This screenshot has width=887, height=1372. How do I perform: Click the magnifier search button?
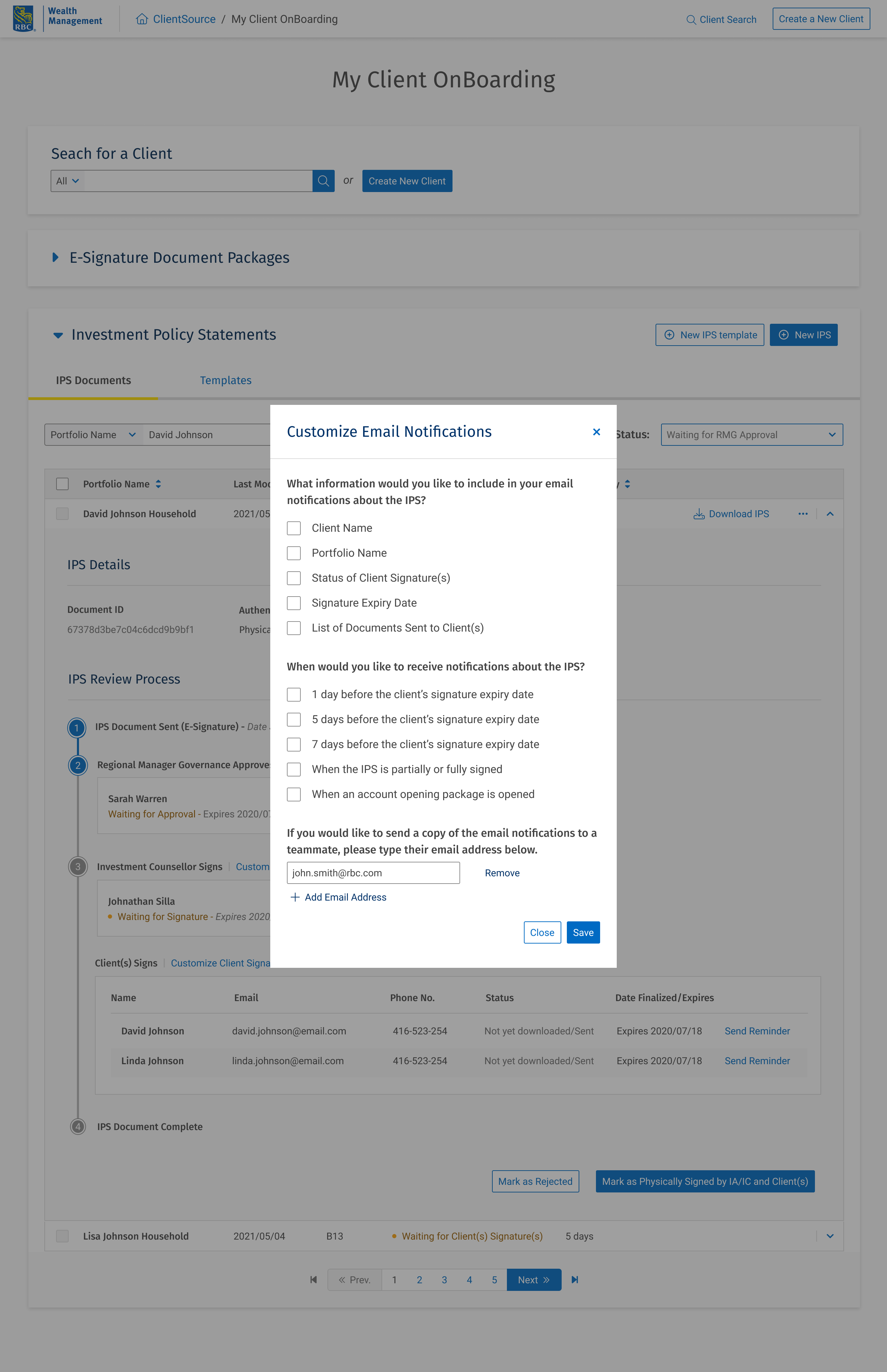click(x=323, y=181)
